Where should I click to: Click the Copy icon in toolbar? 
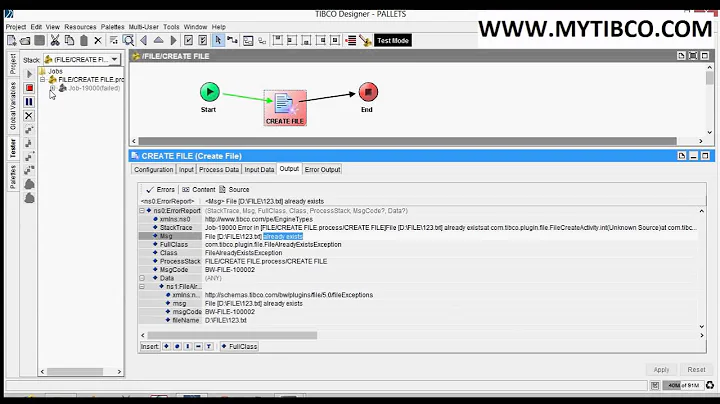point(69,40)
